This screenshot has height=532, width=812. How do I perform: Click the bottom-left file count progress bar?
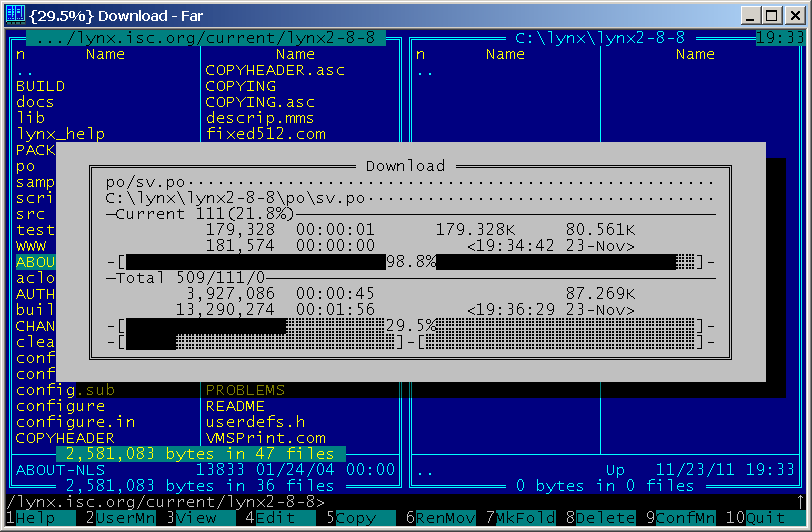click(261, 342)
